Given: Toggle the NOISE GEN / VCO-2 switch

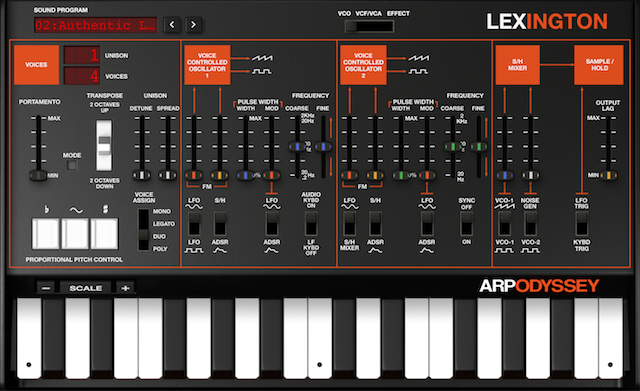Looking at the screenshot, I should 531,224.
